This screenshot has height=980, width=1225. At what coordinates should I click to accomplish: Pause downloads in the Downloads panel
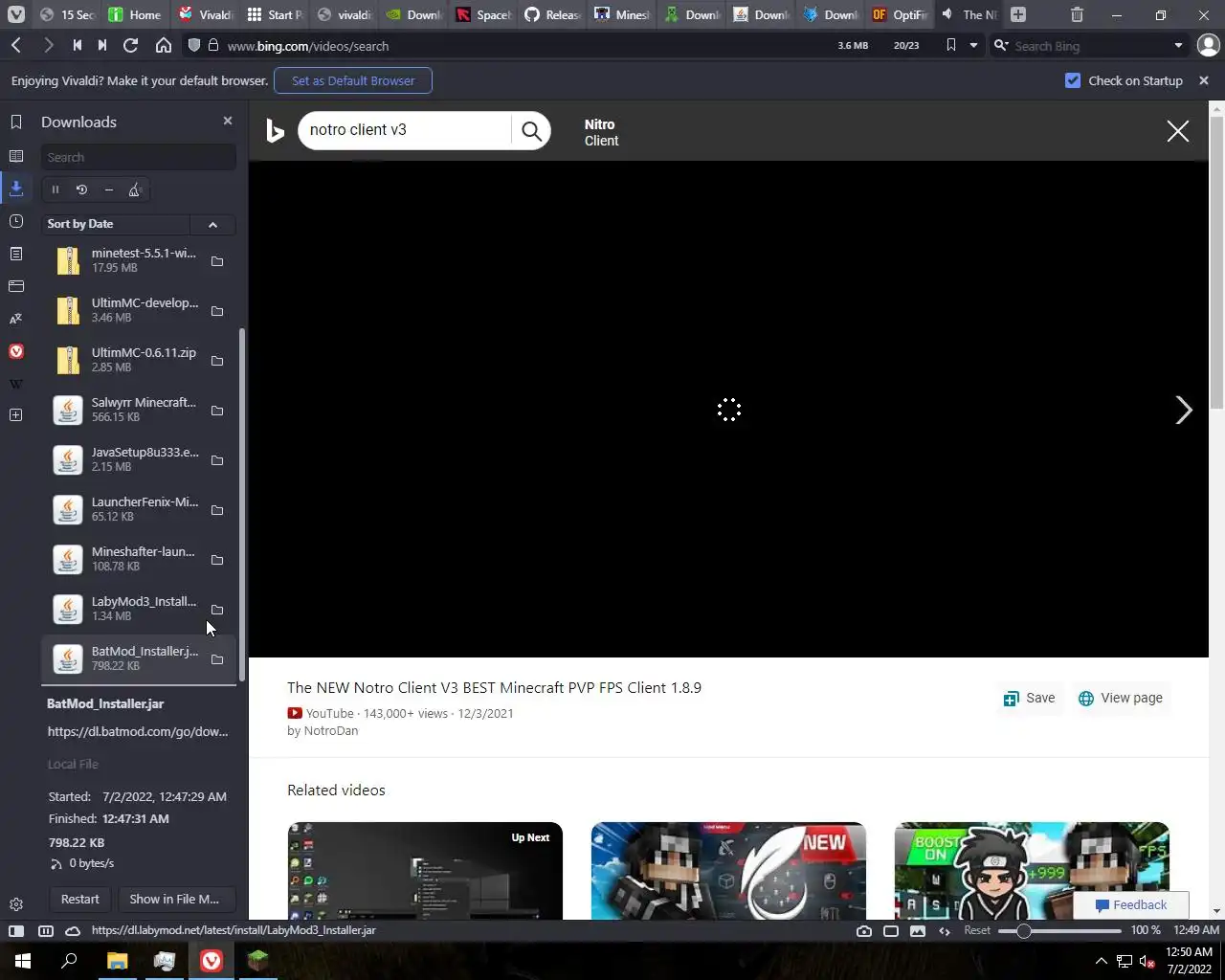[56, 189]
